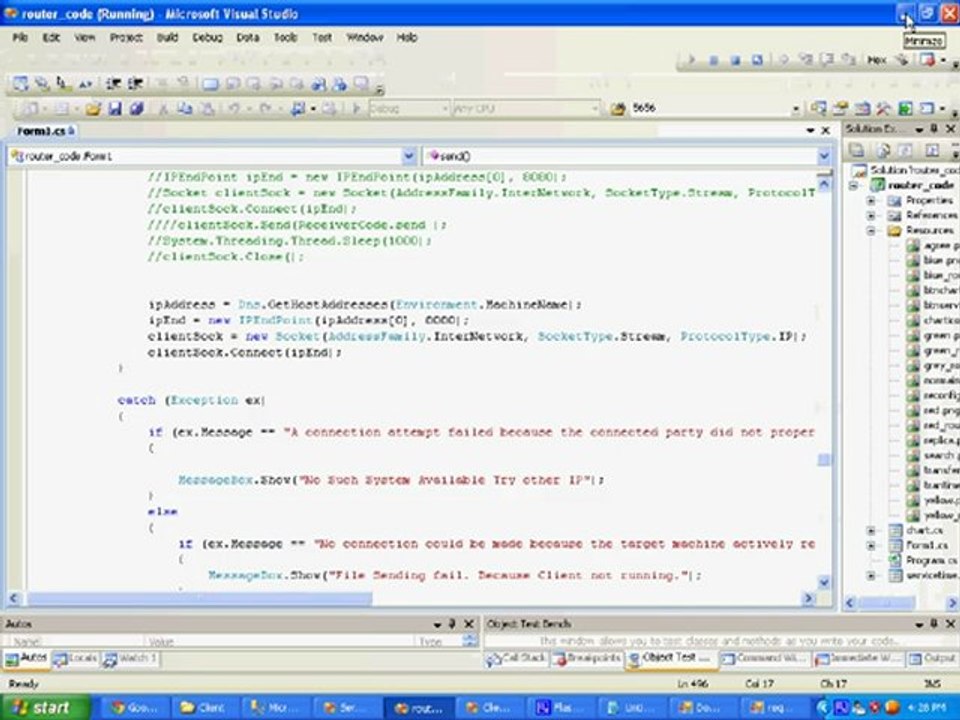Switch to the Output tab
Viewport: 960px width, 720px height.
point(932,659)
